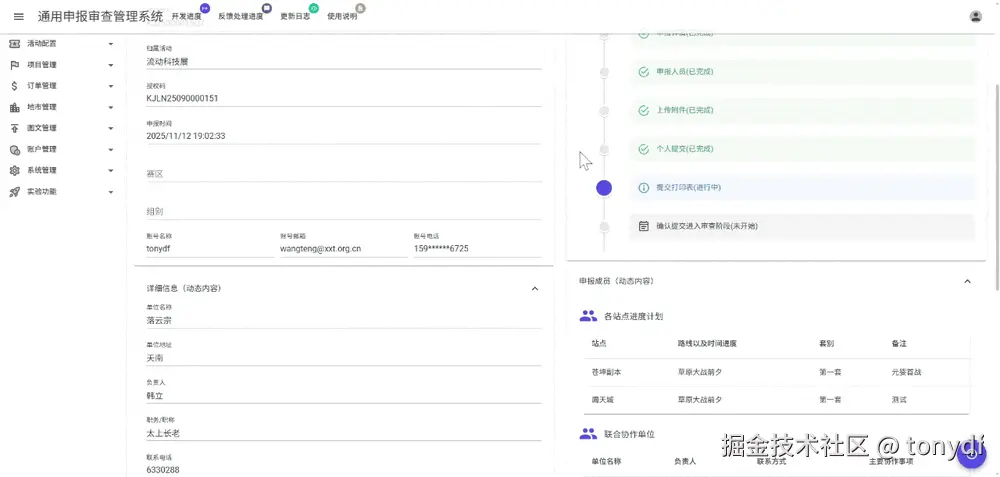Open 开发进度 in the top bar

(x=187, y=17)
